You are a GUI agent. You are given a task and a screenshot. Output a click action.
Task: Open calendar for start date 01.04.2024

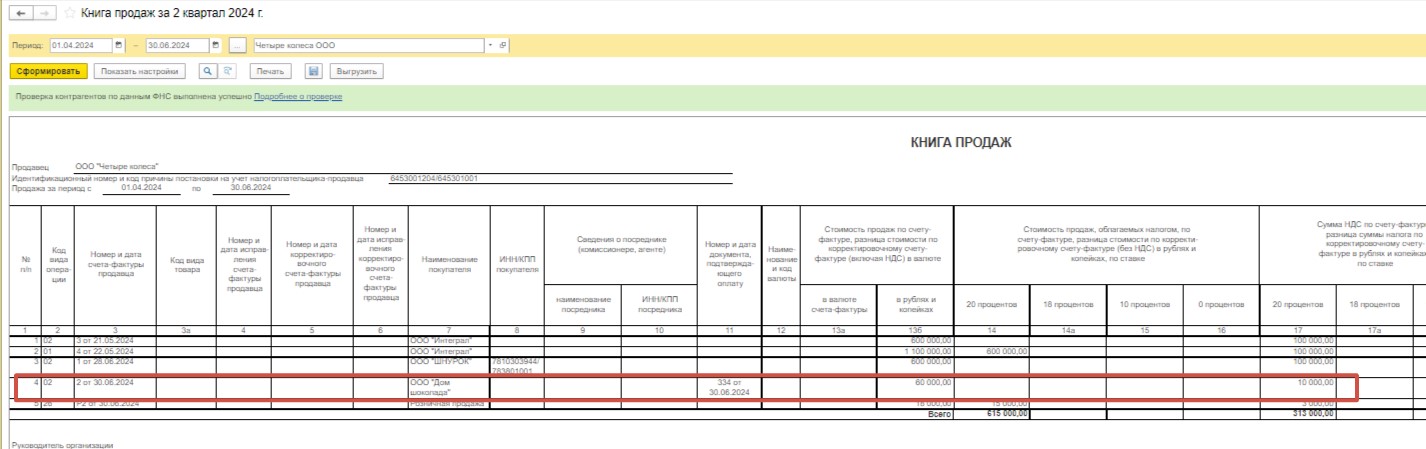pyautogui.click(x=118, y=45)
